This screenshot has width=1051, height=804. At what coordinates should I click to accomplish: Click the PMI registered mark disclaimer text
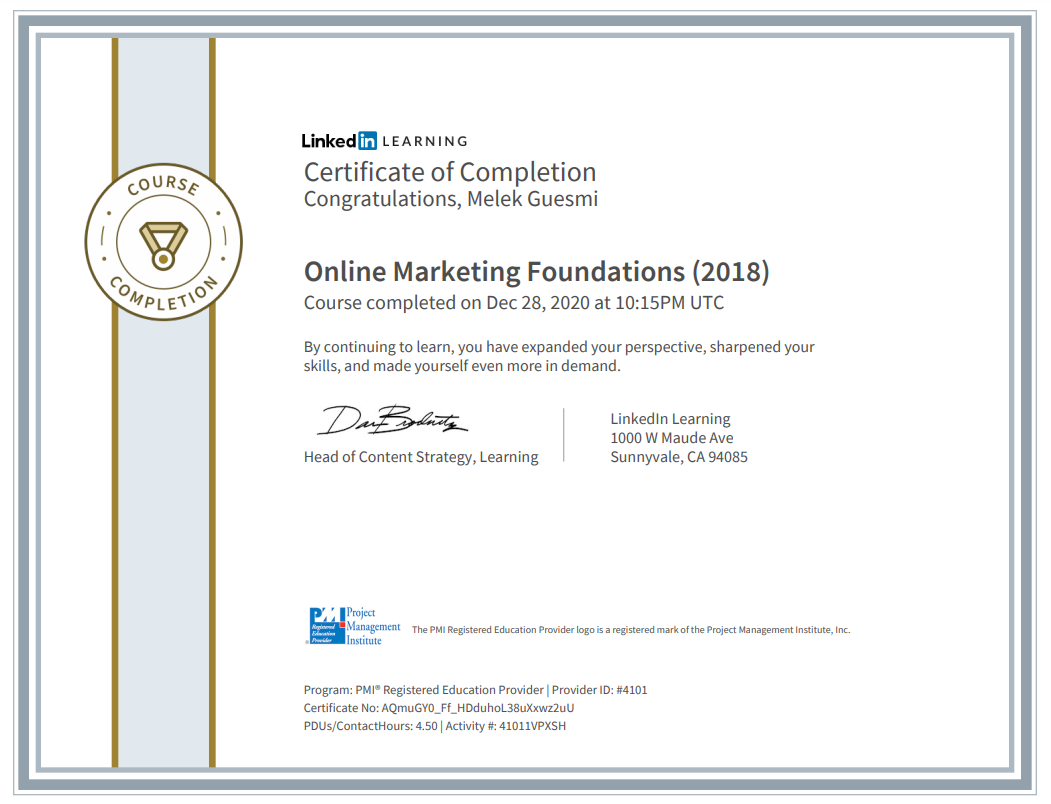(x=631, y=630)
